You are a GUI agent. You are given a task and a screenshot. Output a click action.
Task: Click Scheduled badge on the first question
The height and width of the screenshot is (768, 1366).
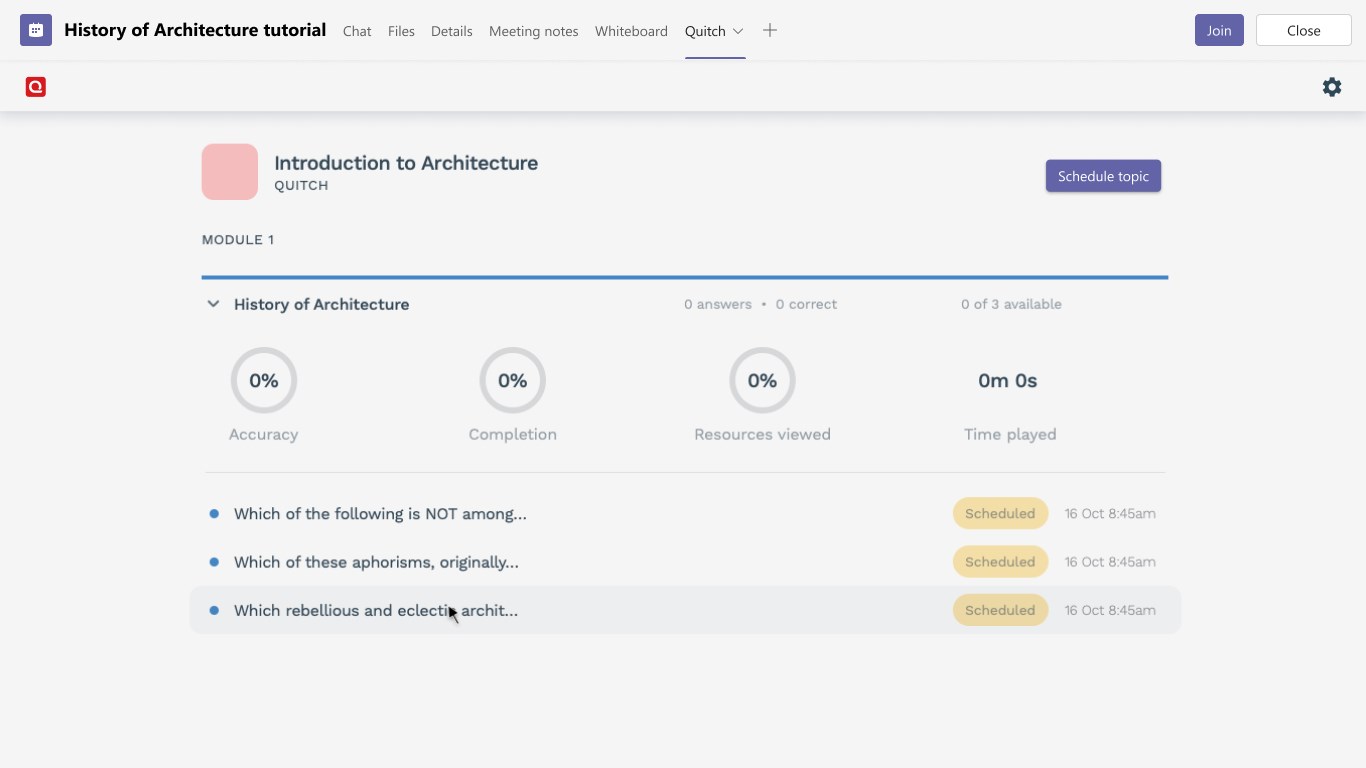point(1000,514)
